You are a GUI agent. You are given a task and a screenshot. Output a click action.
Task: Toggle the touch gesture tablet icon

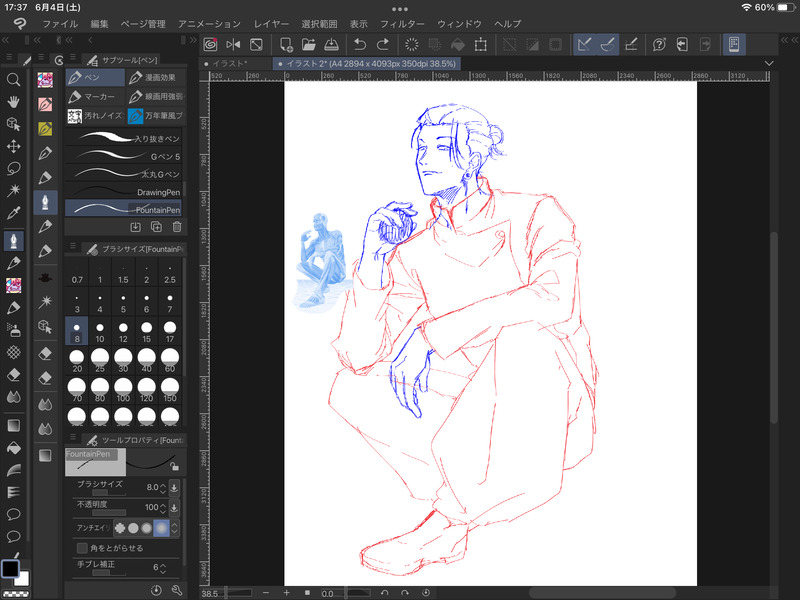click(x=734, y=44)
